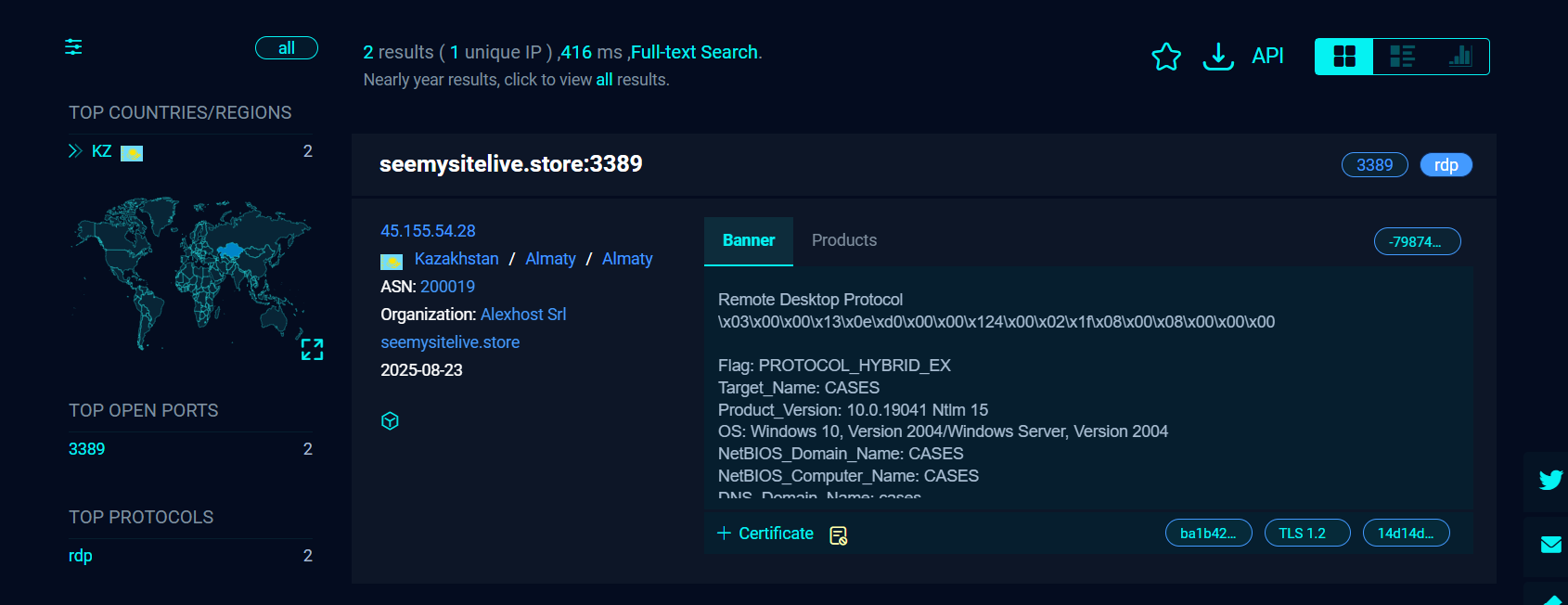Click the envelope mail icon

click(x=1549, y=545)
